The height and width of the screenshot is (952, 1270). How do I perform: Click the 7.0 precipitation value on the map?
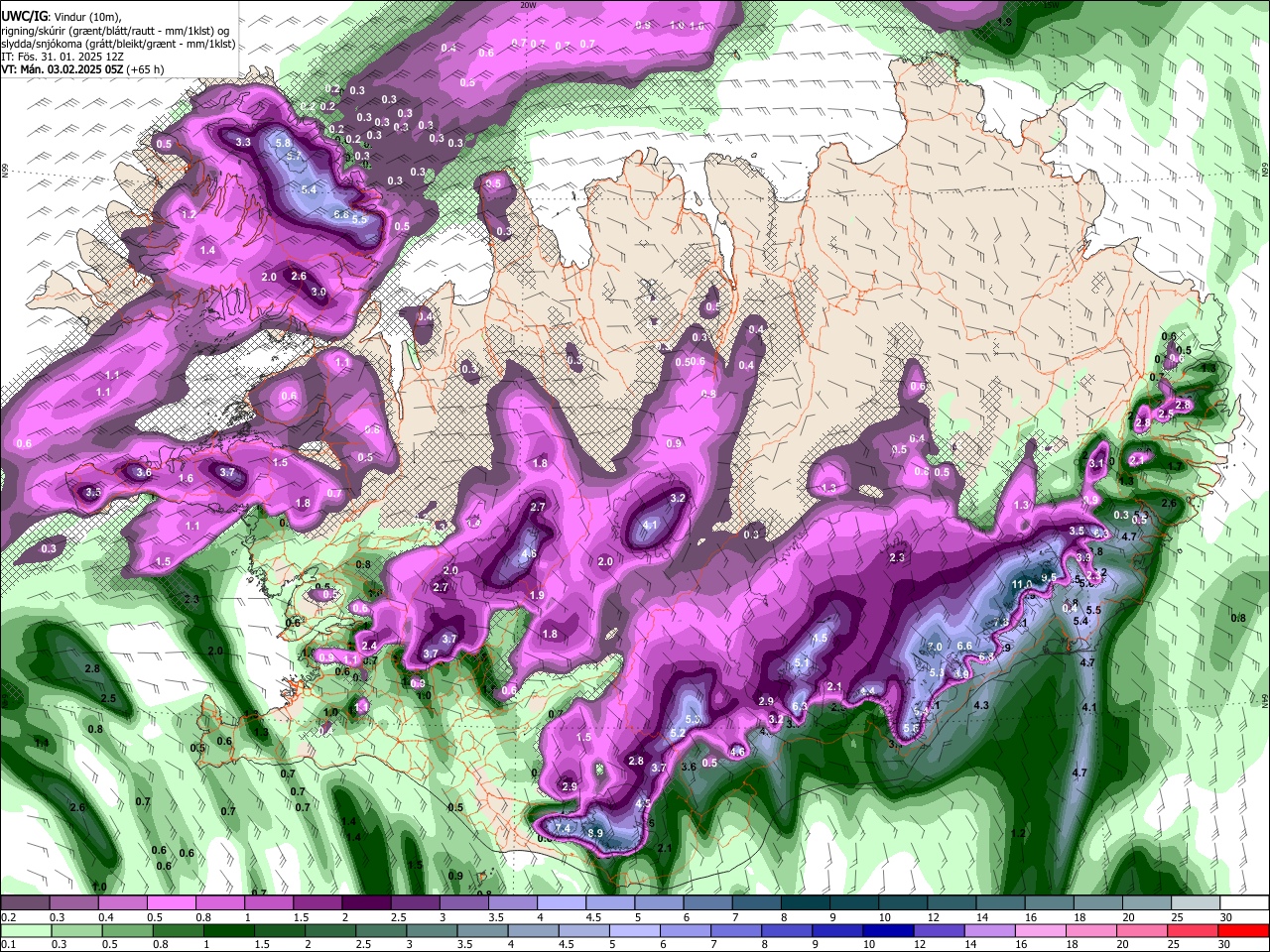(934, 647)
